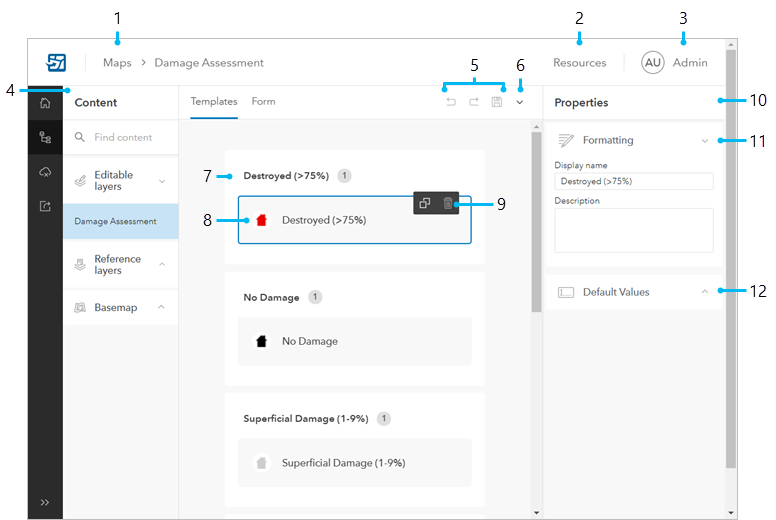The width and height of the screenshot is (776, 520).
Task: Click the Maps breadcrumb link
Action: [x=117, y=62]
